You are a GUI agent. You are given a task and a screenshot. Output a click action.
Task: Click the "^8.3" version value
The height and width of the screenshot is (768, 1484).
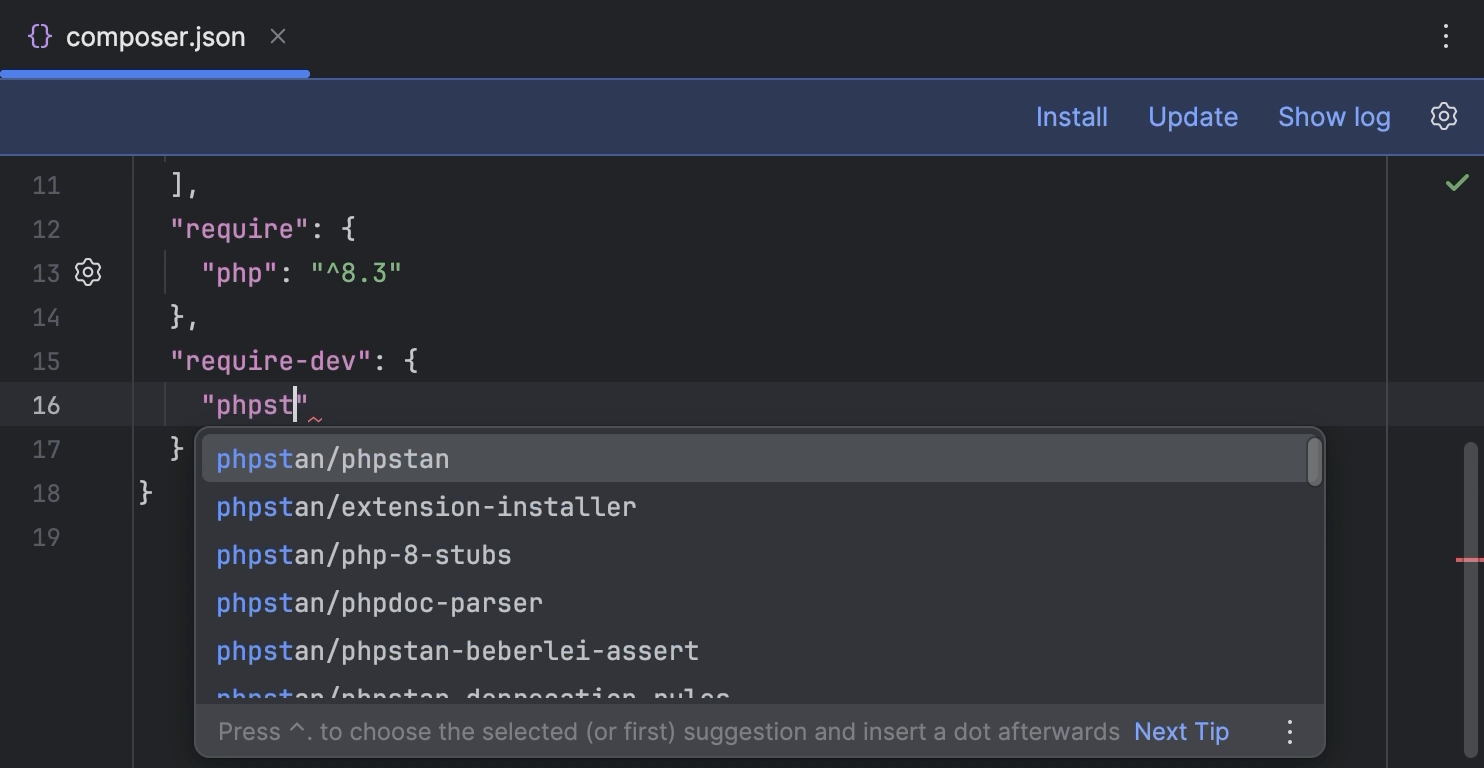pyautogui.click(x=356, y=273)
